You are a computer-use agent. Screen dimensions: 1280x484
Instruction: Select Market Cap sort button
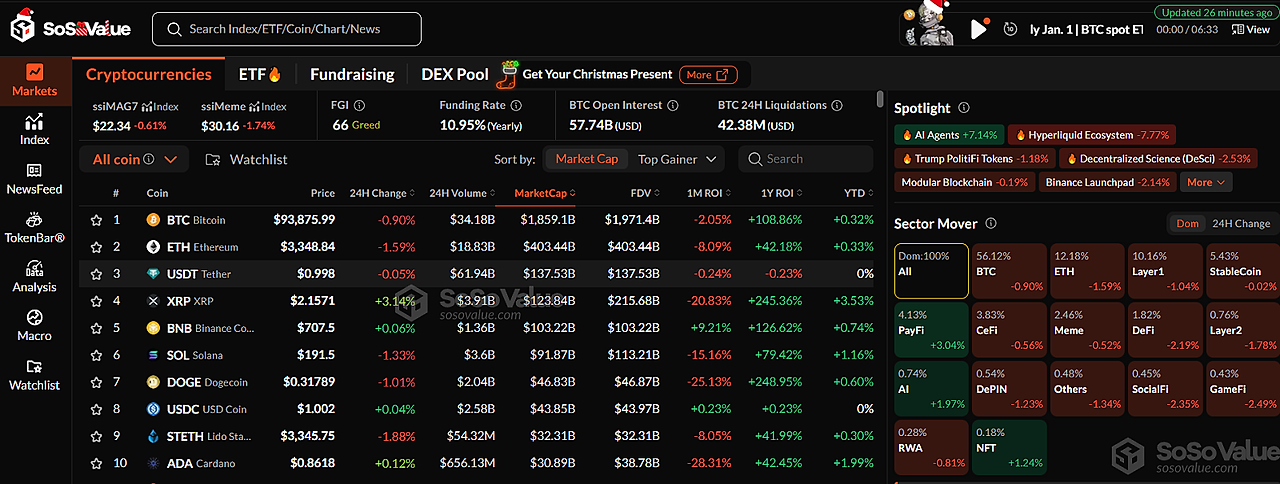(587, 159)
